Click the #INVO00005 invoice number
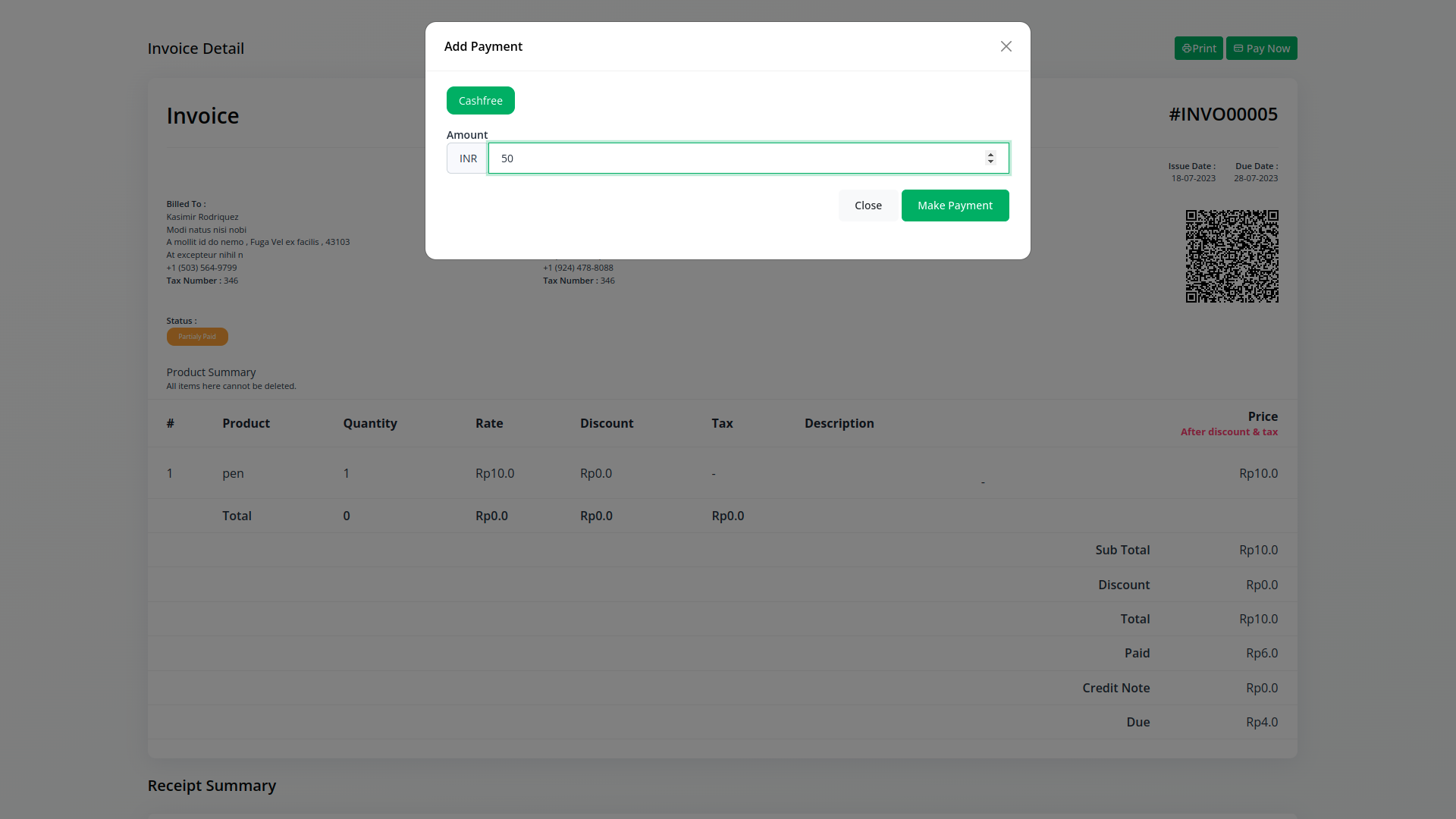Viewport: 1456px width, 819px height. (1222, 115)
